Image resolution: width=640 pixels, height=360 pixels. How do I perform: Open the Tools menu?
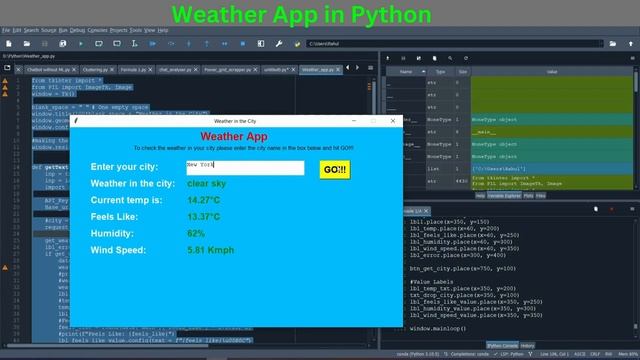(x=136, y=30)
